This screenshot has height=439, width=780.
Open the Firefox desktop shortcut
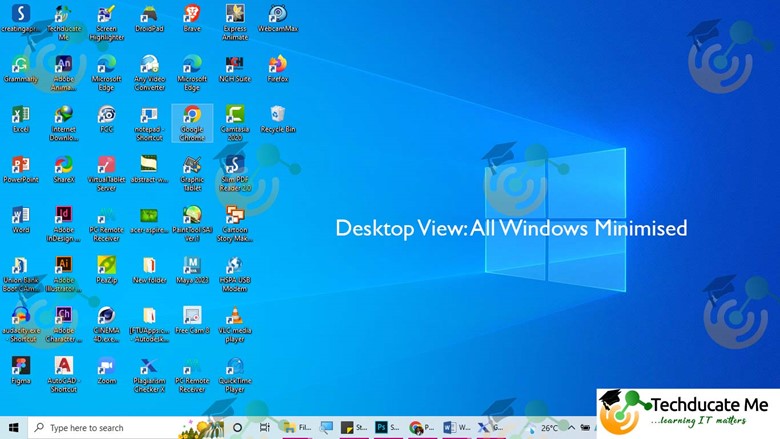pyautogui.click(x=277, y=66)
